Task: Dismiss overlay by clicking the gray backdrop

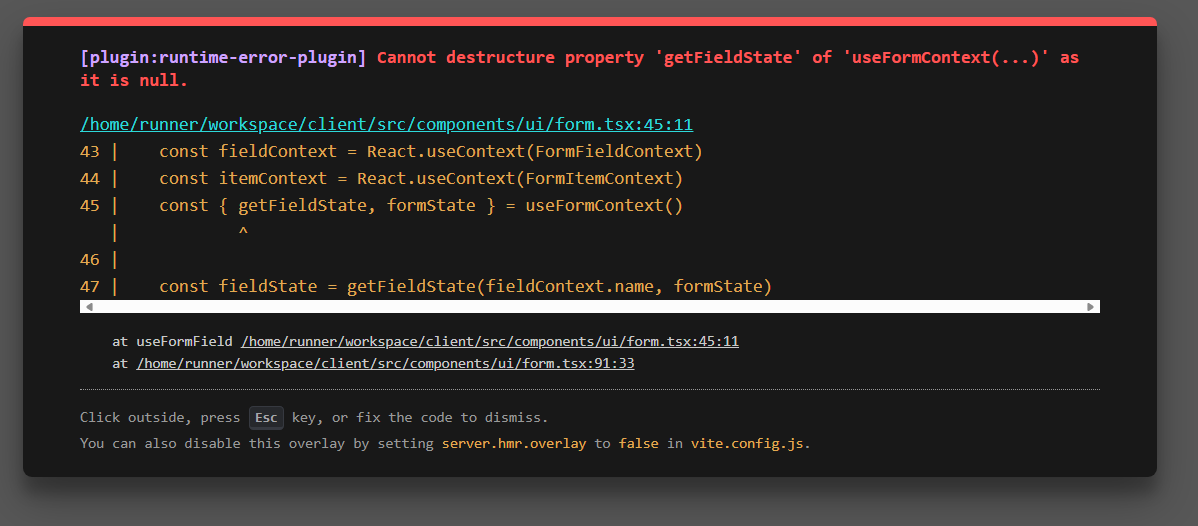Action: [x=600, y=505]
